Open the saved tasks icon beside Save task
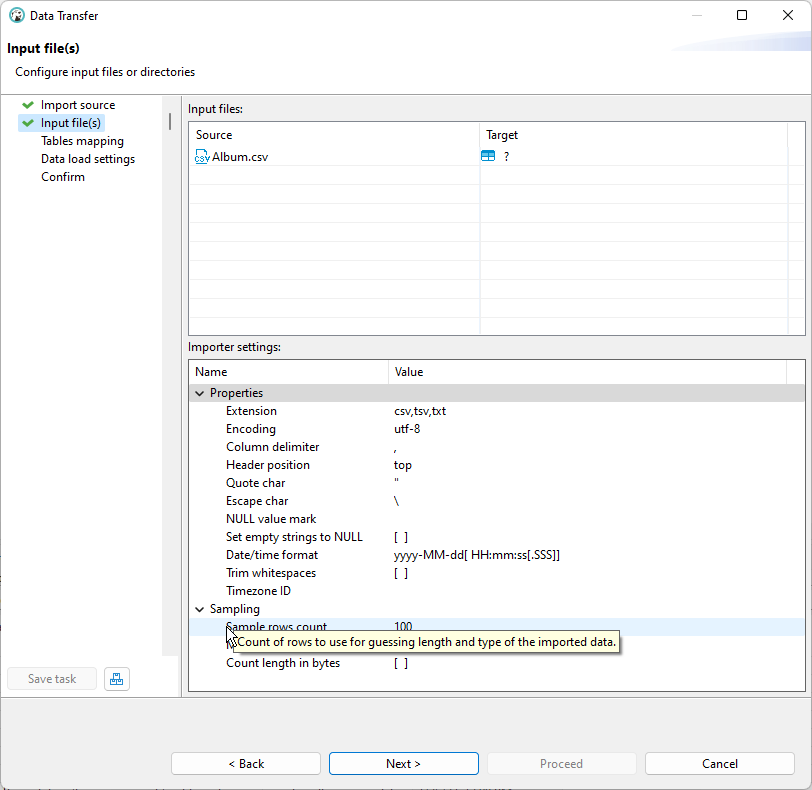 [117, 679]
